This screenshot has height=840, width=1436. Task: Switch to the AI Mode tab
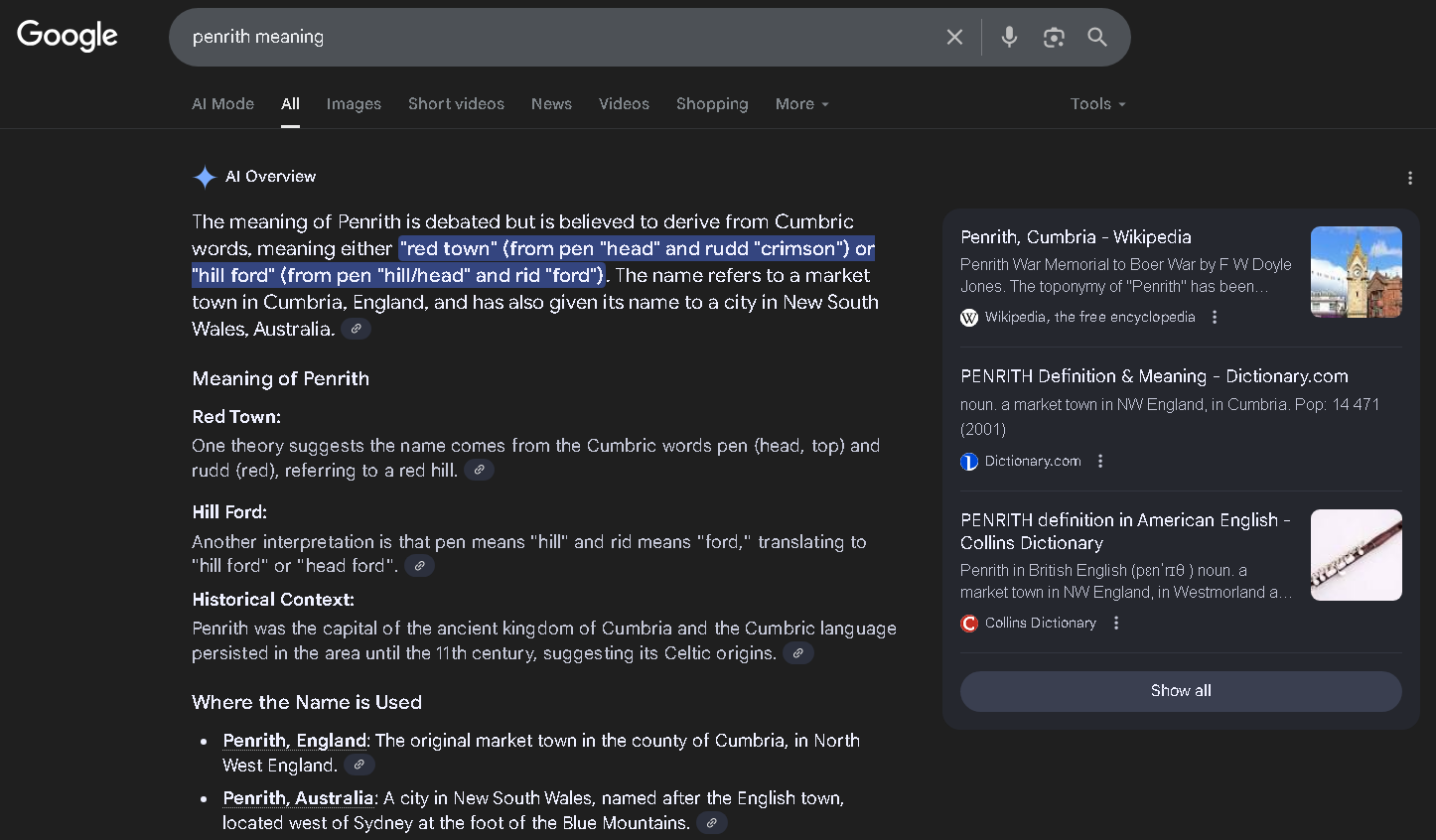point(222,104)
